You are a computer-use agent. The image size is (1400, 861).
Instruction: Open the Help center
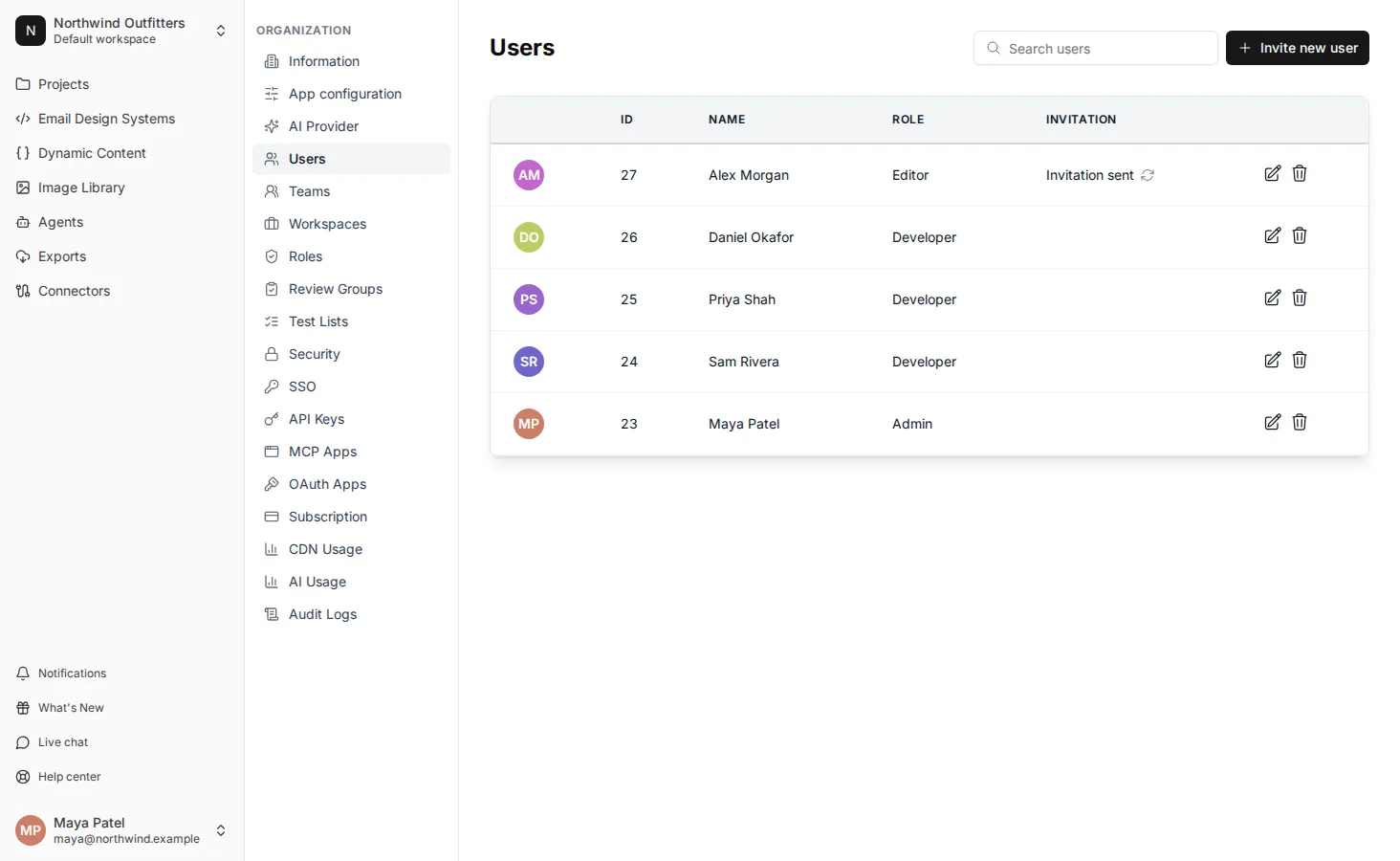coord(122,777)
